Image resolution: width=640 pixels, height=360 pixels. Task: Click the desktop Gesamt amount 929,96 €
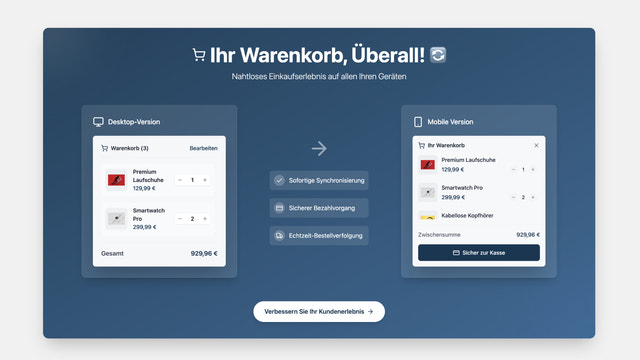(x=204, y=253)
